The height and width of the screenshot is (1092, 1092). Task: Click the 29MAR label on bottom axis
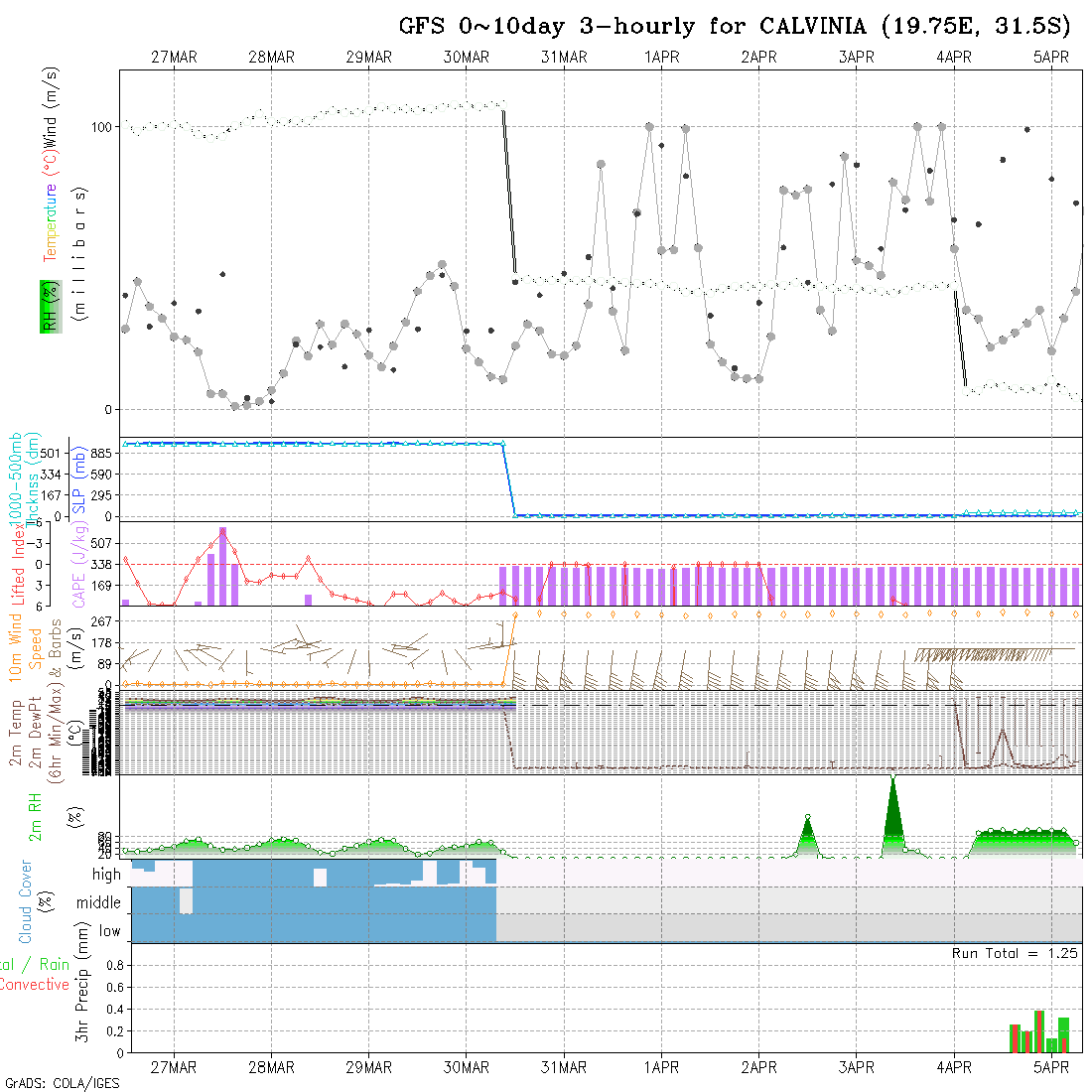pyautogui.click(x=368, y=1067)
